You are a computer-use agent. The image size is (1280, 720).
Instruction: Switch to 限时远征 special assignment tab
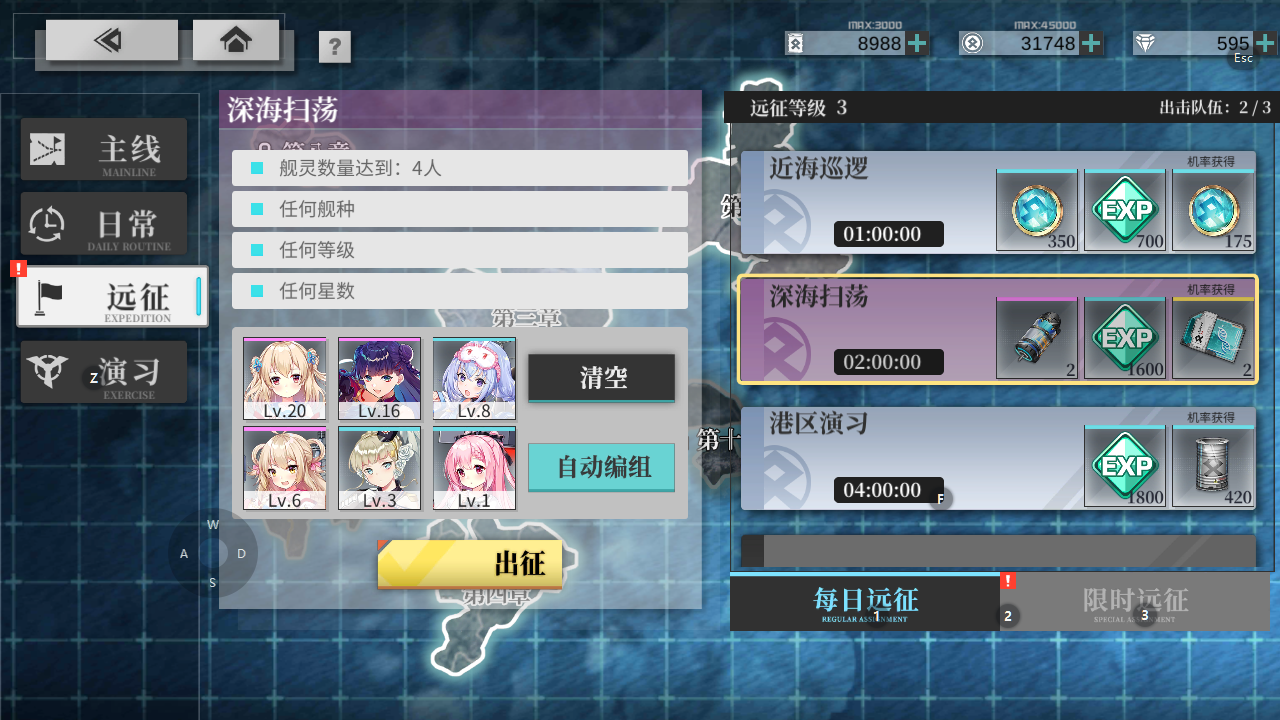click(x=1135, y=603)
